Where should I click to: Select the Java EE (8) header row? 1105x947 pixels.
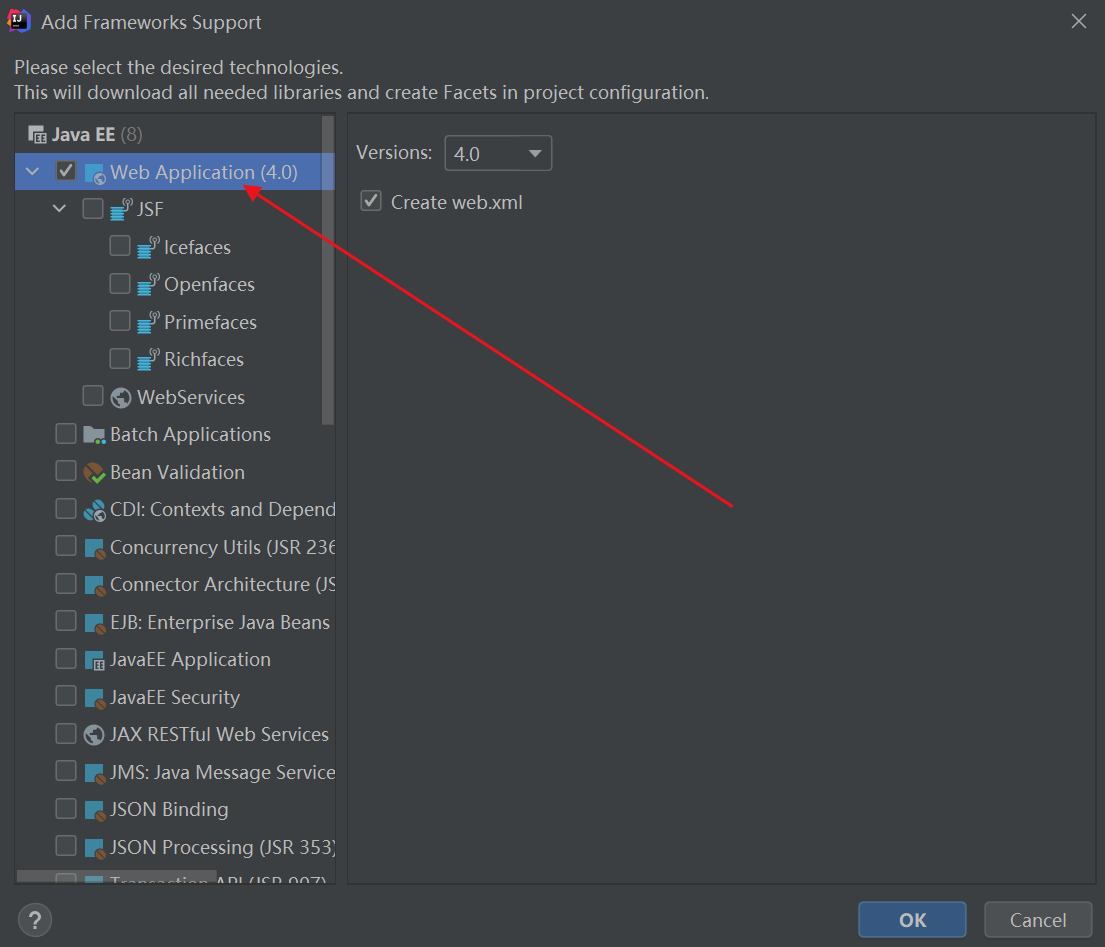175,134
